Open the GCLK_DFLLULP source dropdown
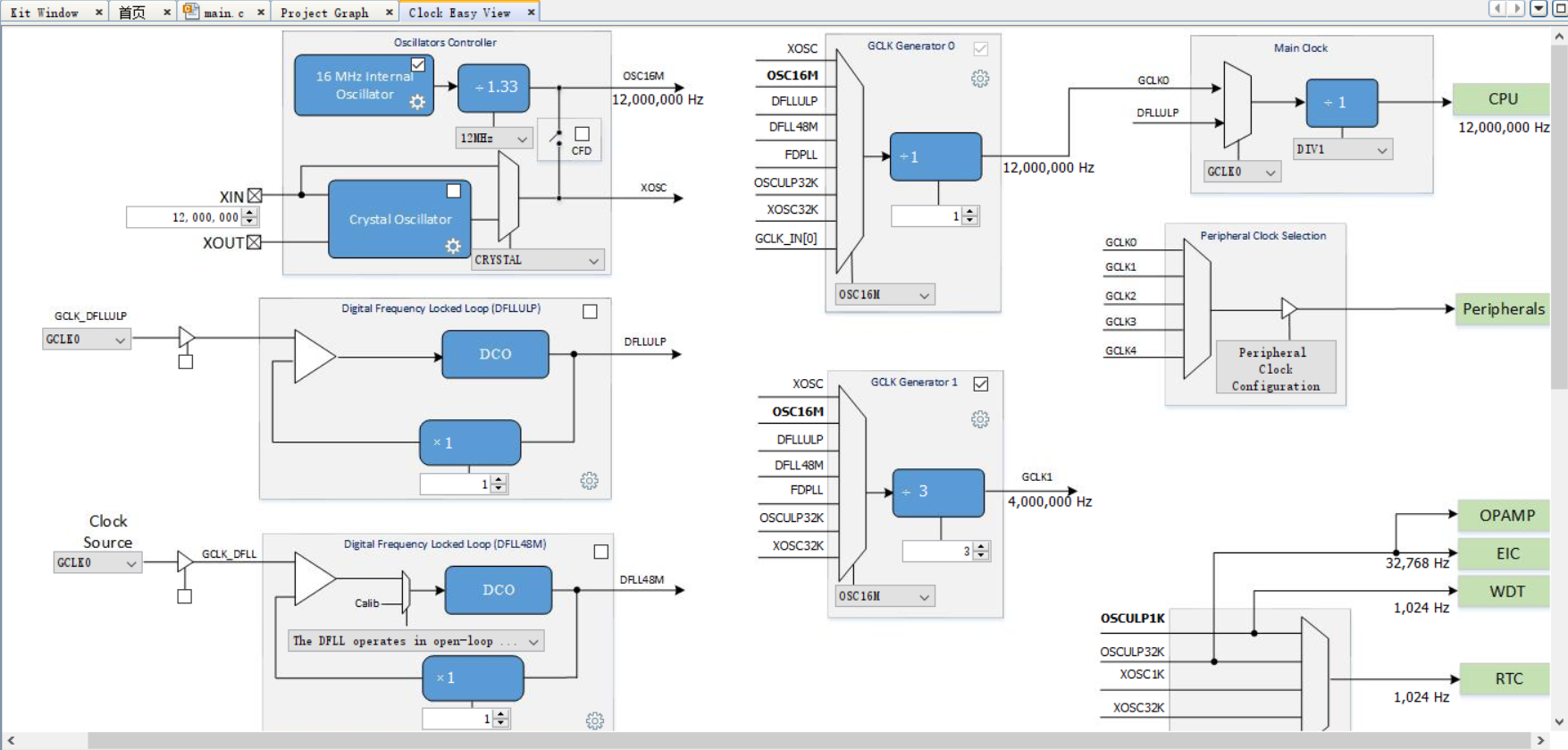The height and width of the screenshot is (750, 1568). point(87,340)
